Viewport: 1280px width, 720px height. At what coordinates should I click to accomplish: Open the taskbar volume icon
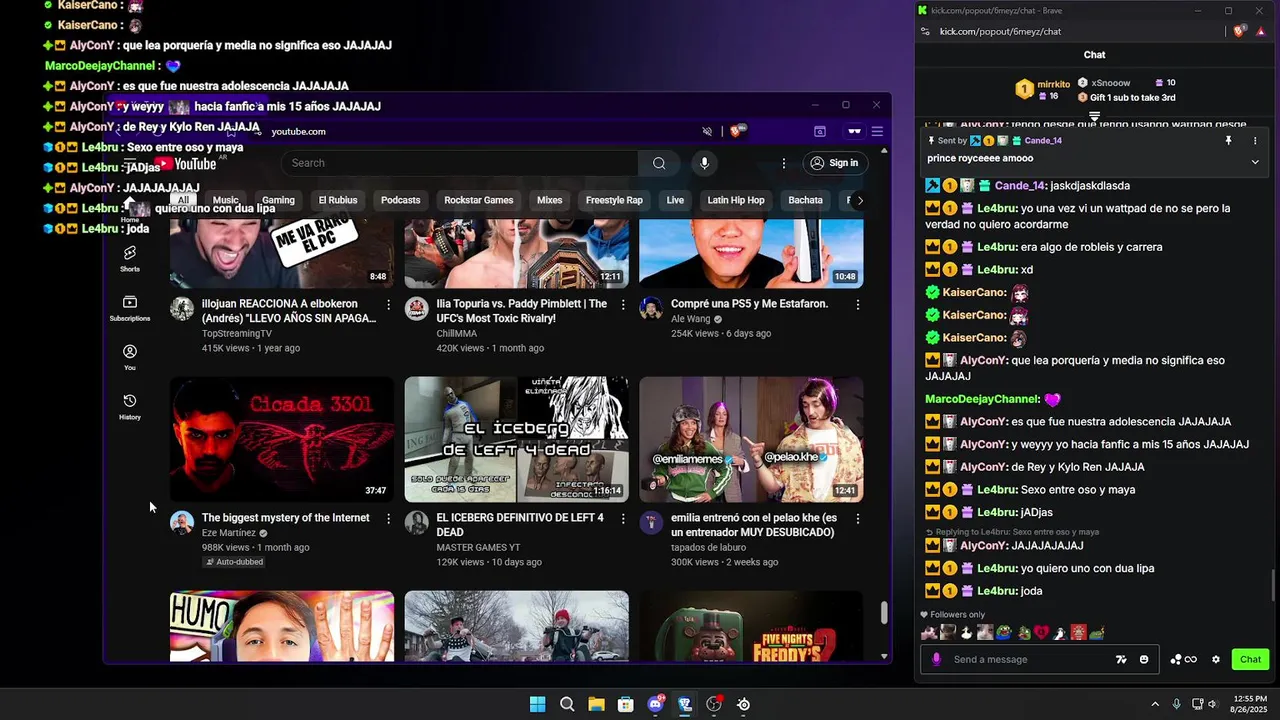(1212, 705)
